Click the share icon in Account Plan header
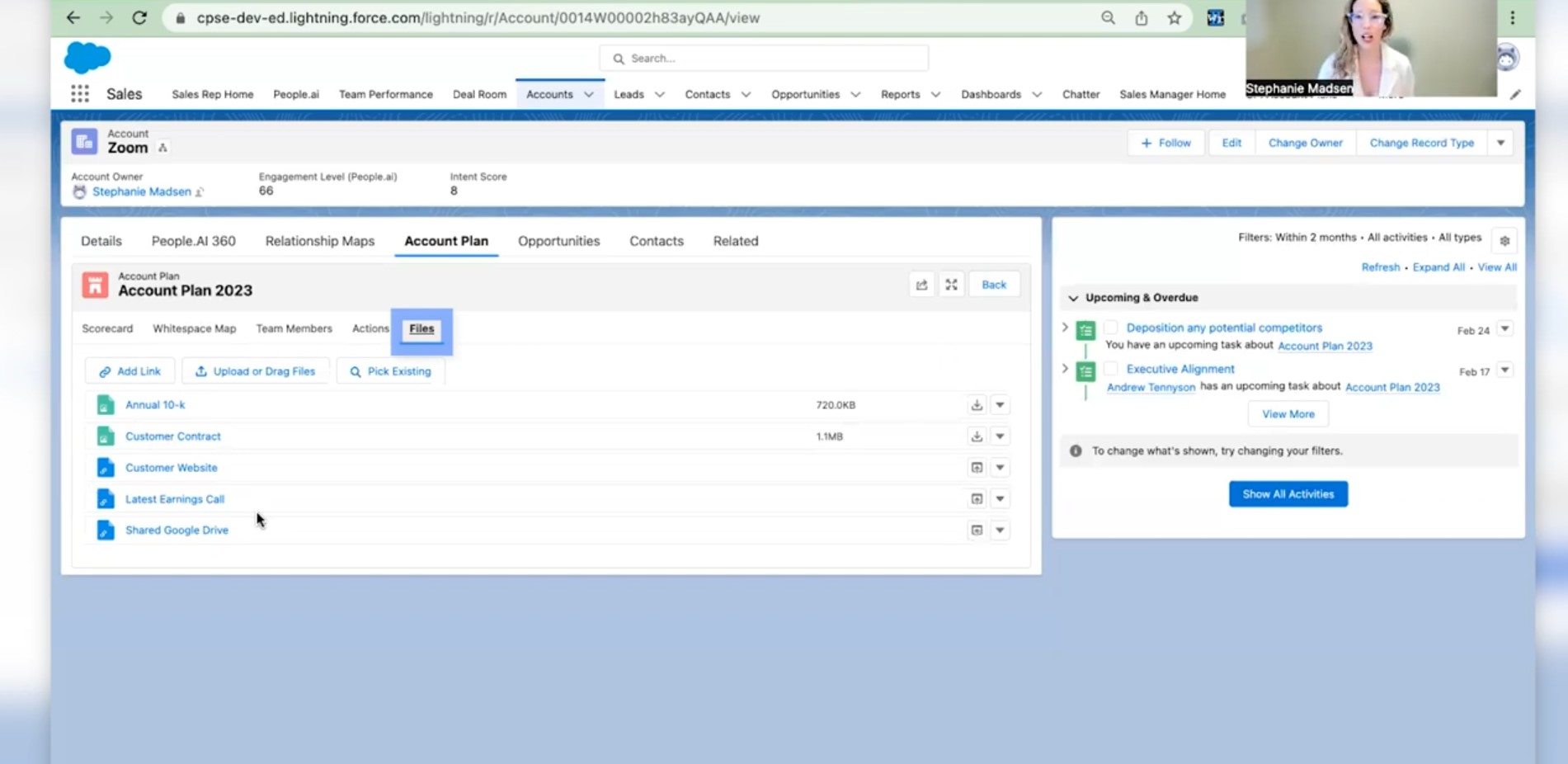 [x=921, y=285]
